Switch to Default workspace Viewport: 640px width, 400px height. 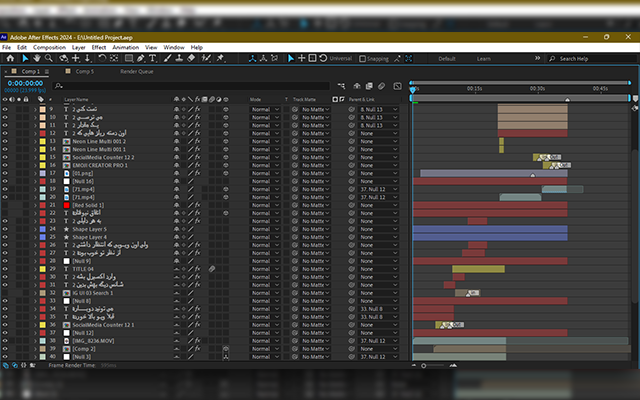click(x=447, y=59)
